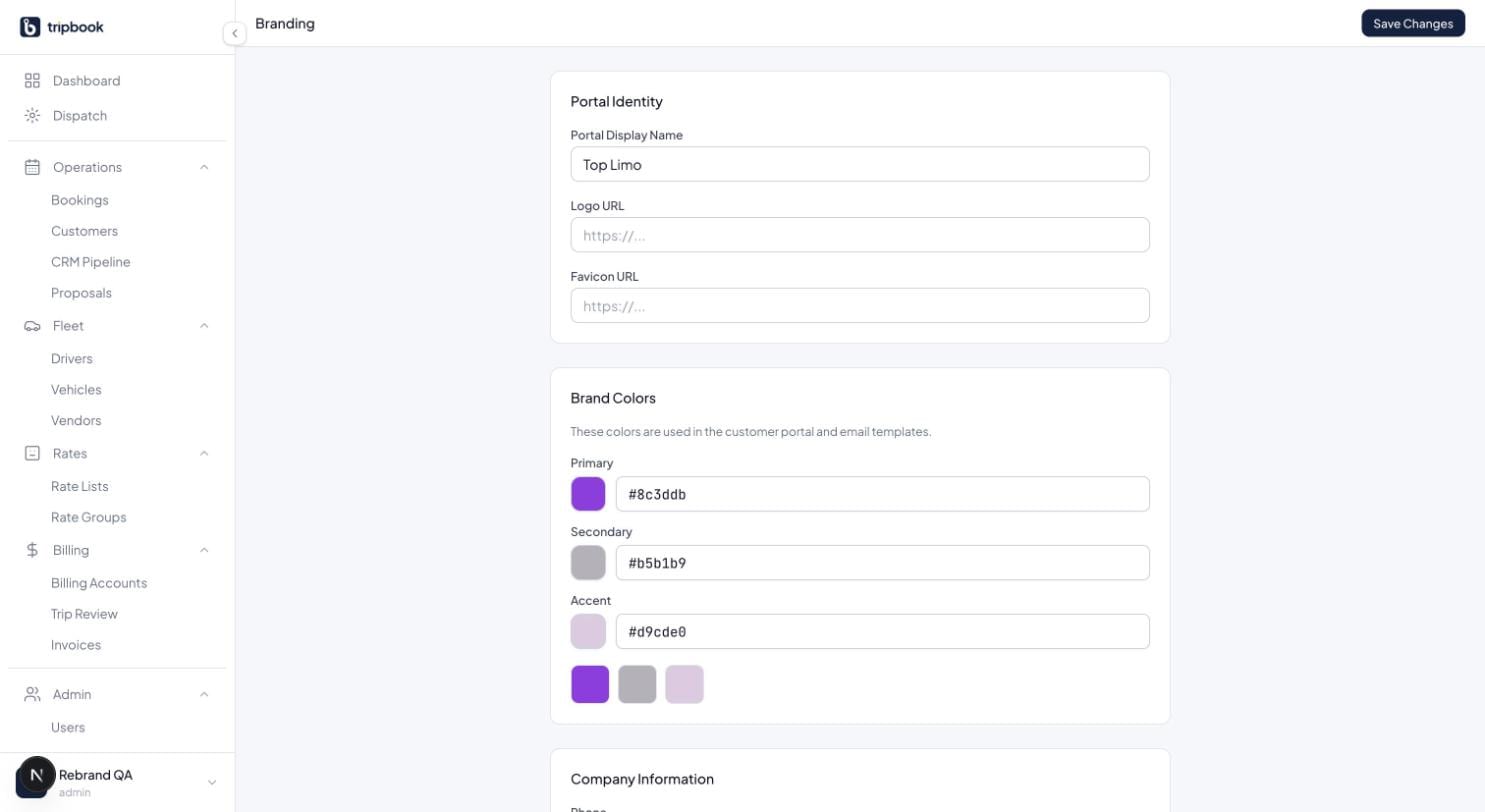Go to Billing Accounts
Viewport: 1485px width, 812px height.
click(99, 583)
